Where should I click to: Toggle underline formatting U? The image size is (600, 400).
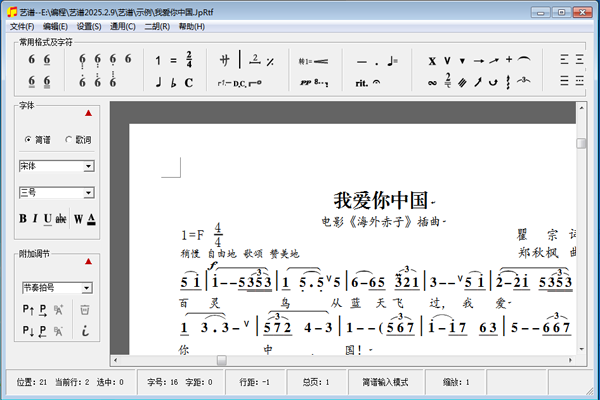click(47, 219)
